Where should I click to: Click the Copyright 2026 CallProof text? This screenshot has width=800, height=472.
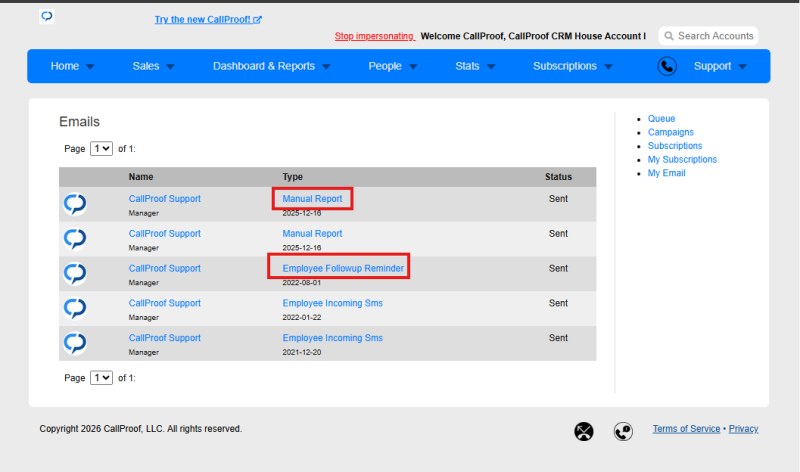pyautogui.click(x=141, y=429)
